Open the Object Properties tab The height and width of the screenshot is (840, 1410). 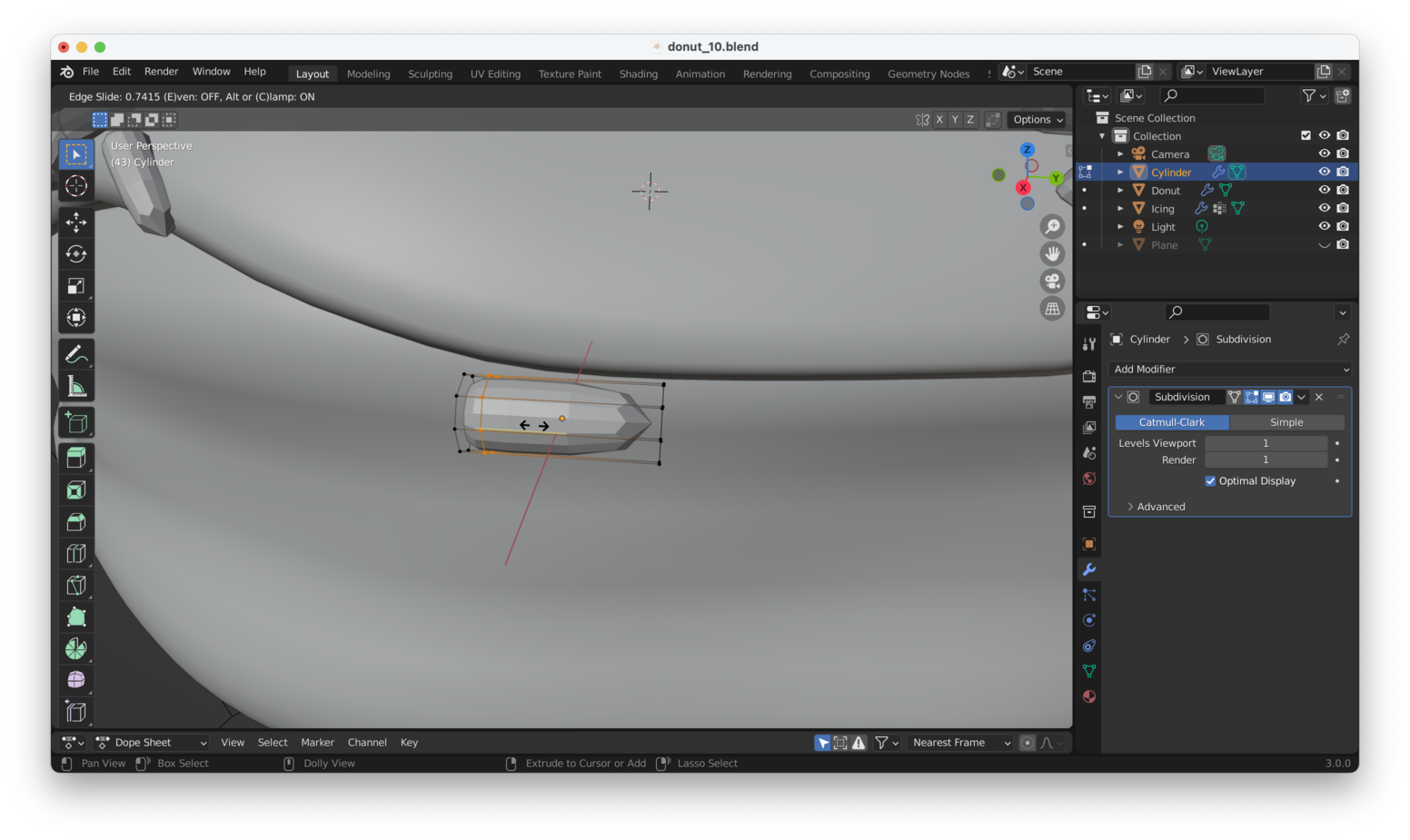(1087, 543)
